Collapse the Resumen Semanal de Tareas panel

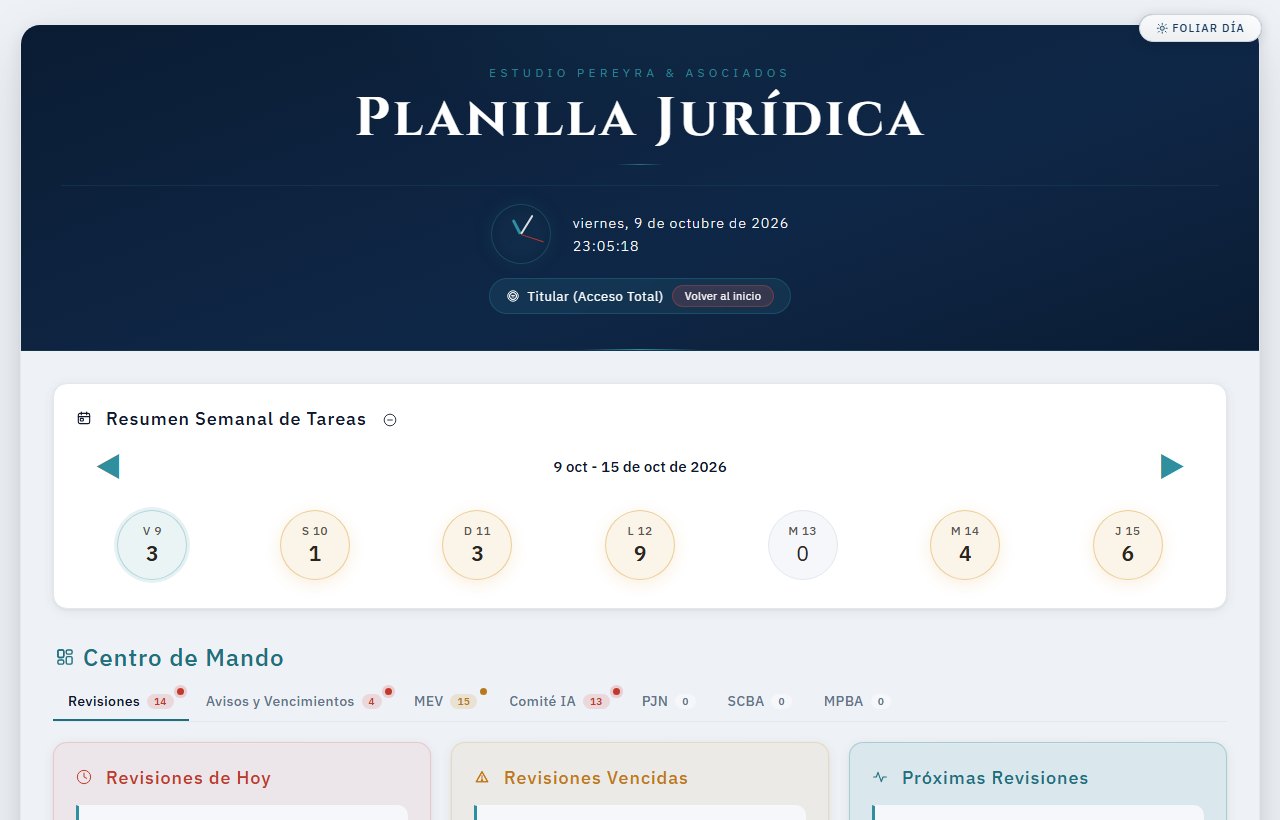click(x=390, y=420)
